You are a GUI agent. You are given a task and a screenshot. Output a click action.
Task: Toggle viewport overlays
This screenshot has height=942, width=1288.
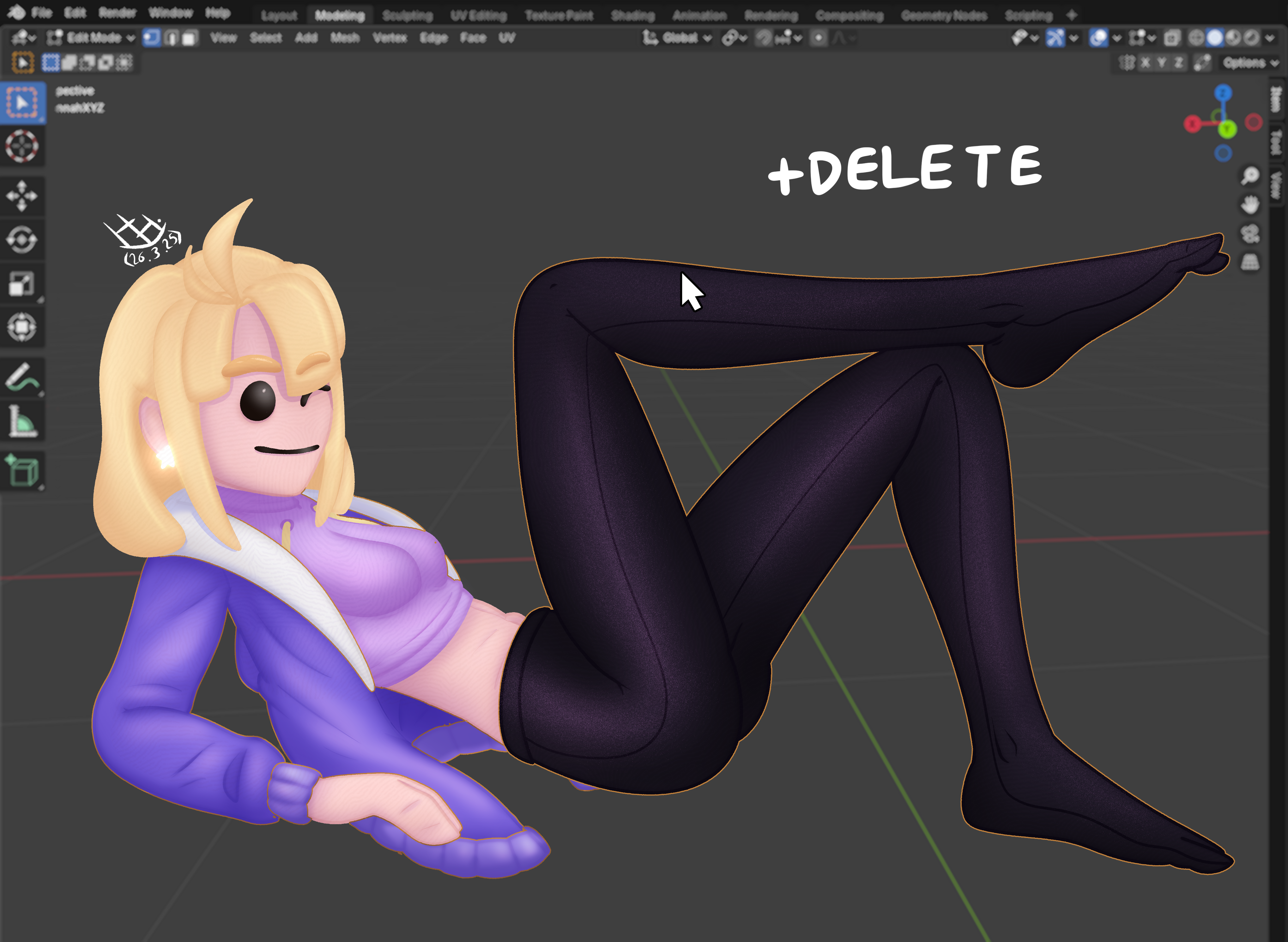(1098, 38)
